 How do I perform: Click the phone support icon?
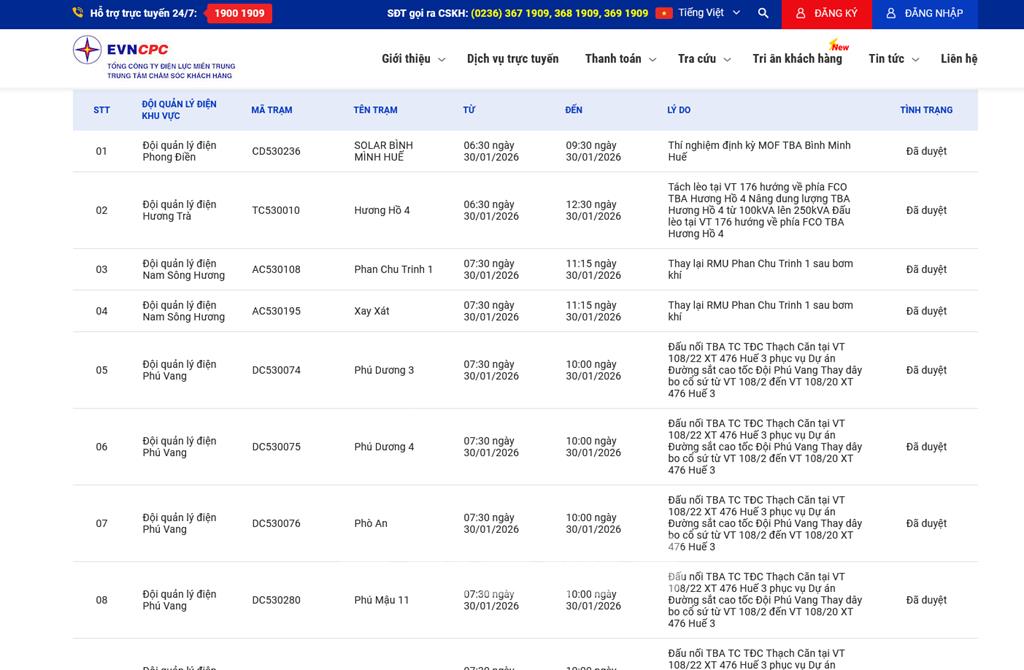[x=78, y=13]
